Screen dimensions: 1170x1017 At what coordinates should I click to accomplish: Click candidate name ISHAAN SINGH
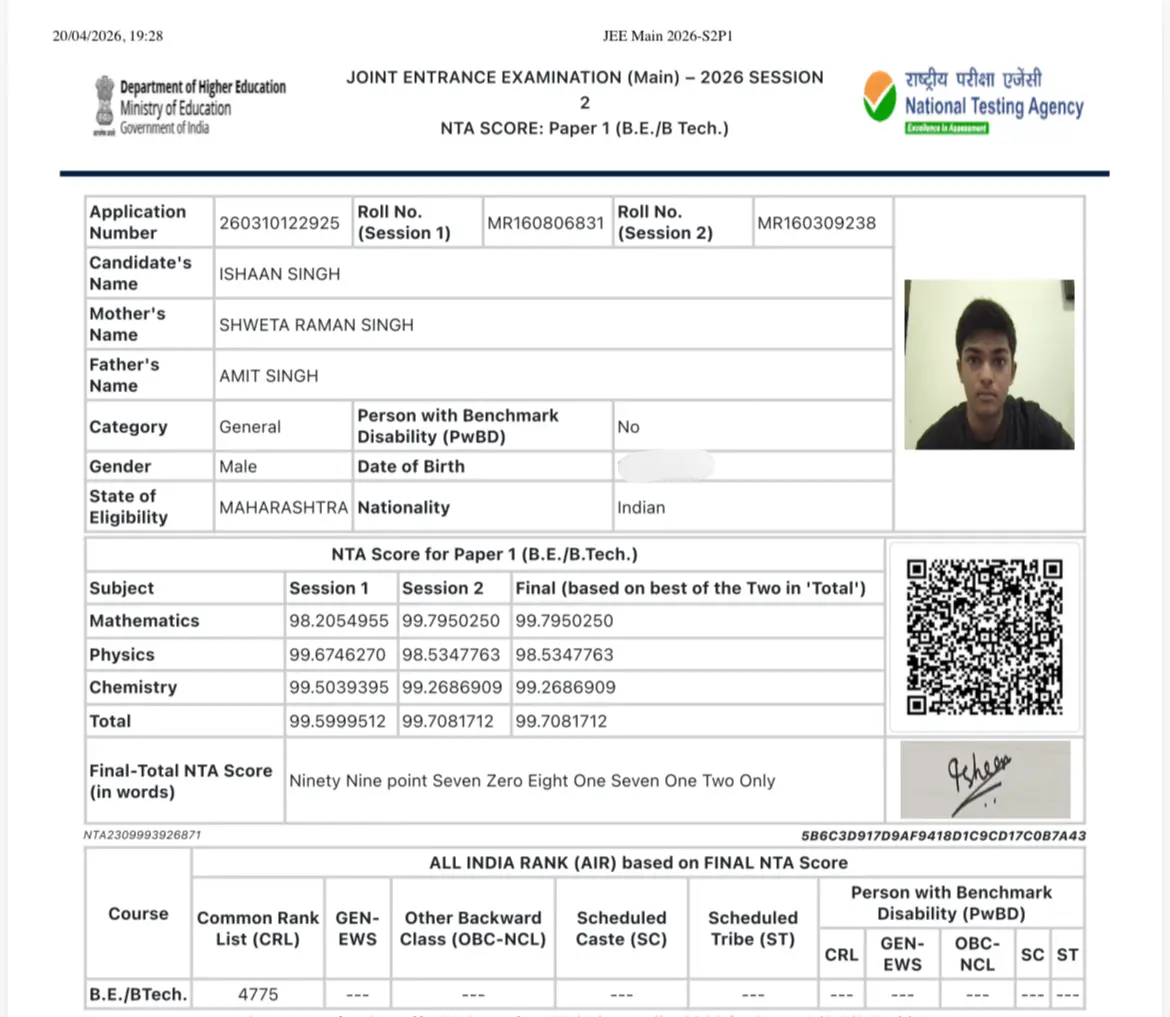click(x=279, y=274)
